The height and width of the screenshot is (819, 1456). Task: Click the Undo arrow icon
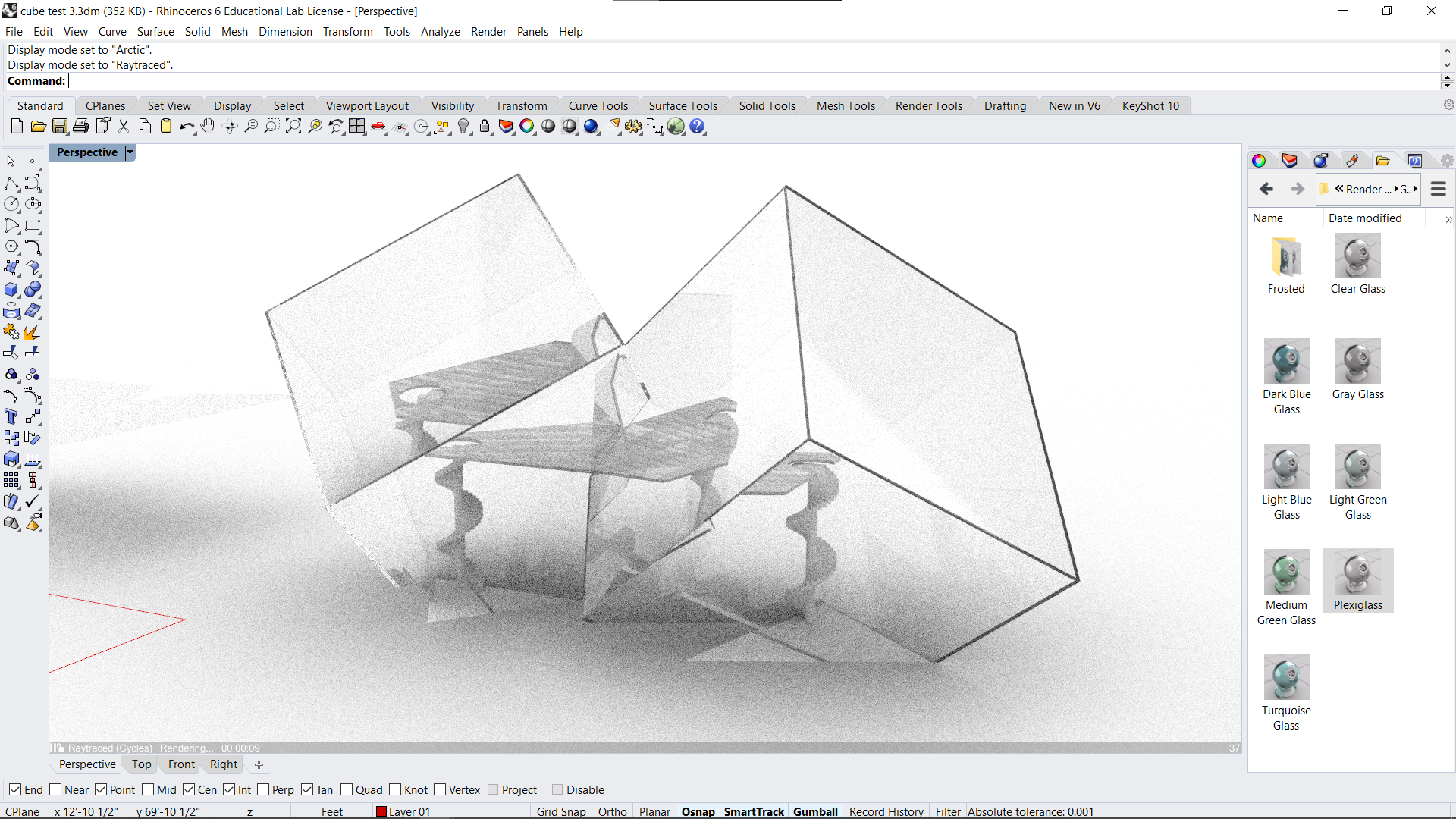click(187, 127)
